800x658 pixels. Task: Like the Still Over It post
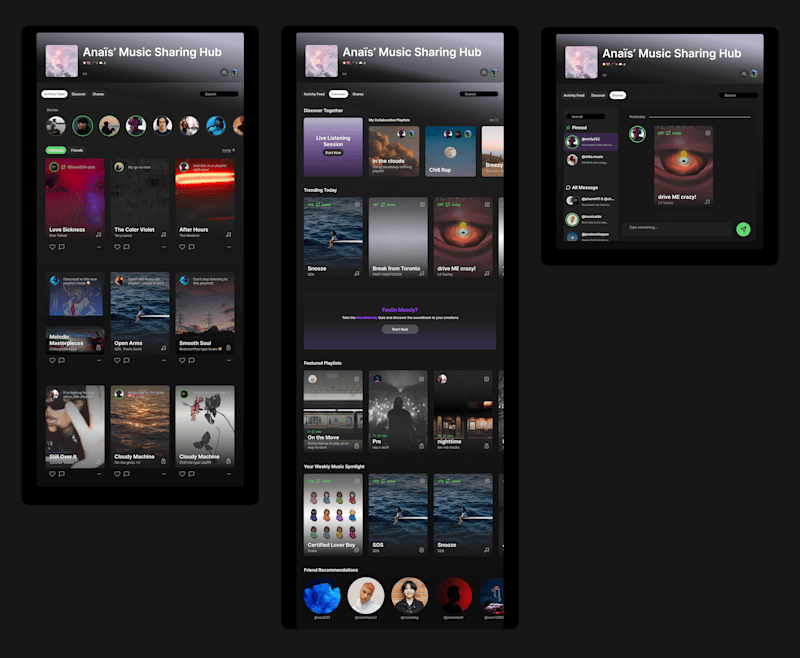(x=52, y=474)
